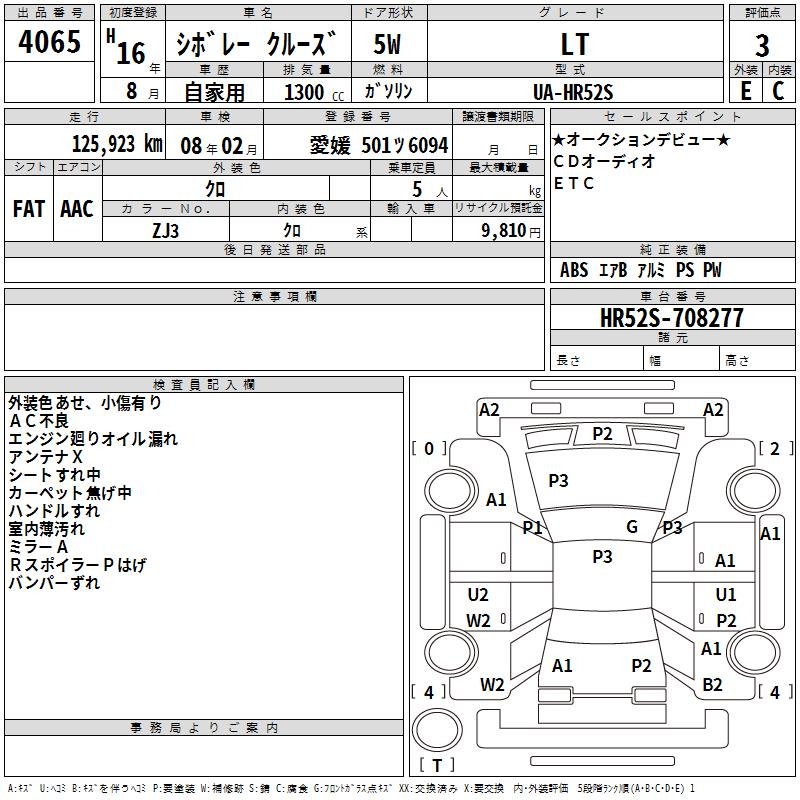Click the grade value LT
Viewport: 800px width, 800px height.
click(x=575, y=44)
